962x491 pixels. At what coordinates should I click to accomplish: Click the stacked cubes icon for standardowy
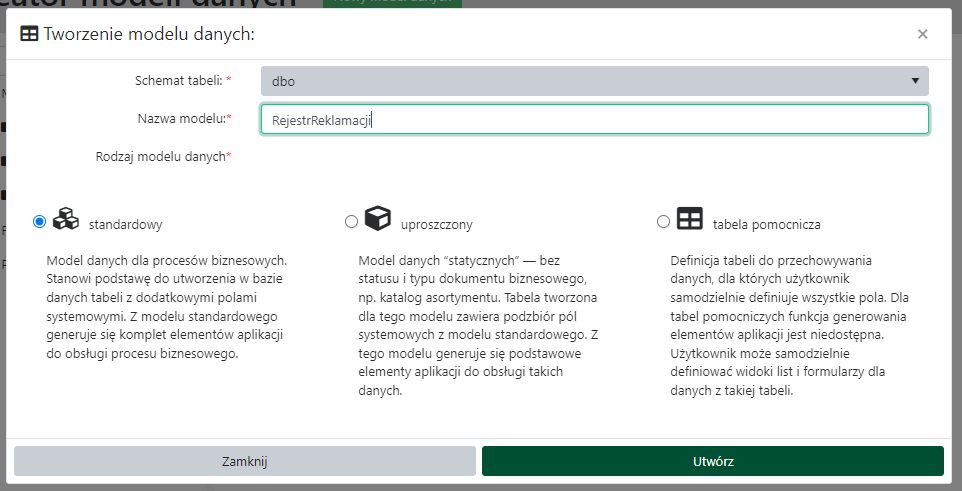click(x=65, y=219)
